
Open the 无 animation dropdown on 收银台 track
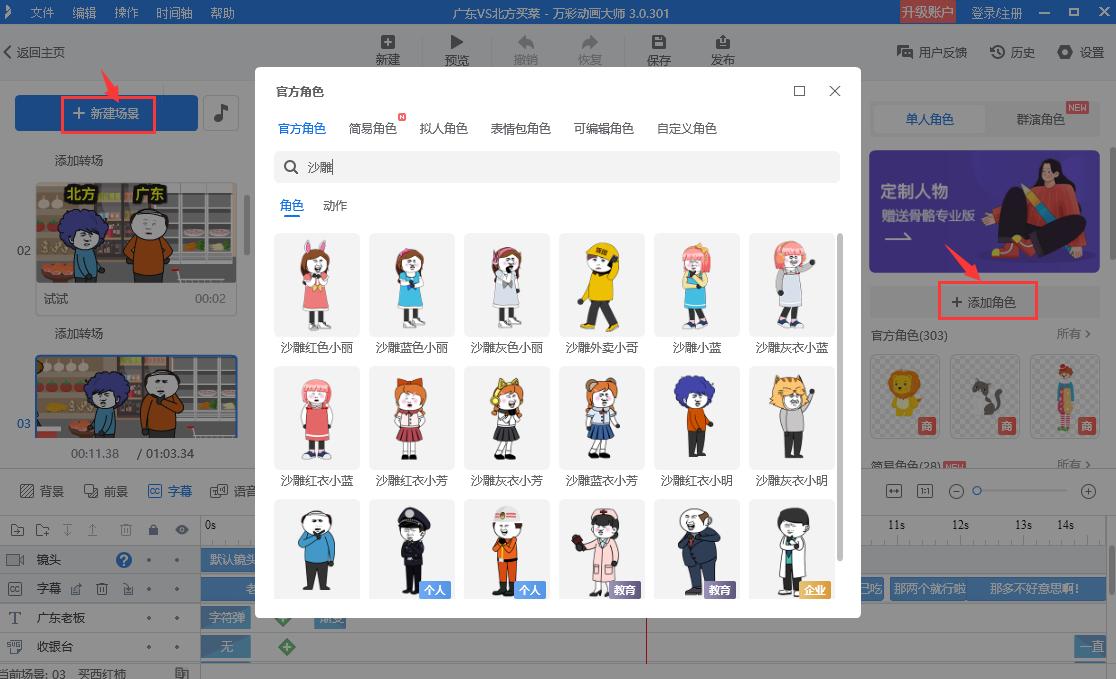tap(228, 646)
